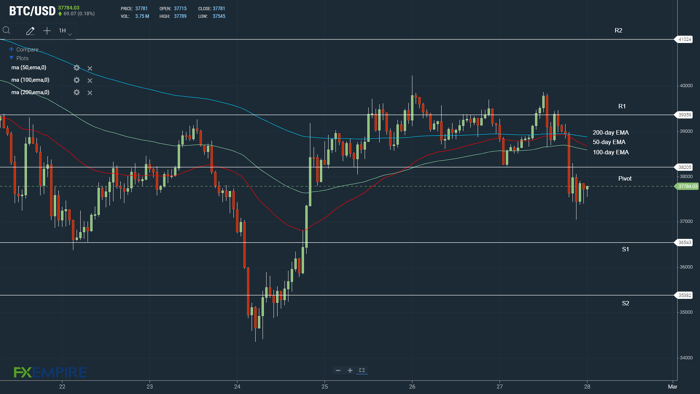Select the pencil drawing tool

[x=30, y=31]
